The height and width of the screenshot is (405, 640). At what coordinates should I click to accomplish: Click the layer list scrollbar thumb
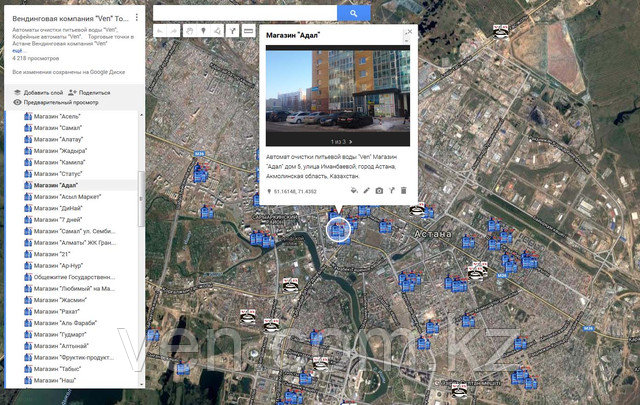click(141, 199)
